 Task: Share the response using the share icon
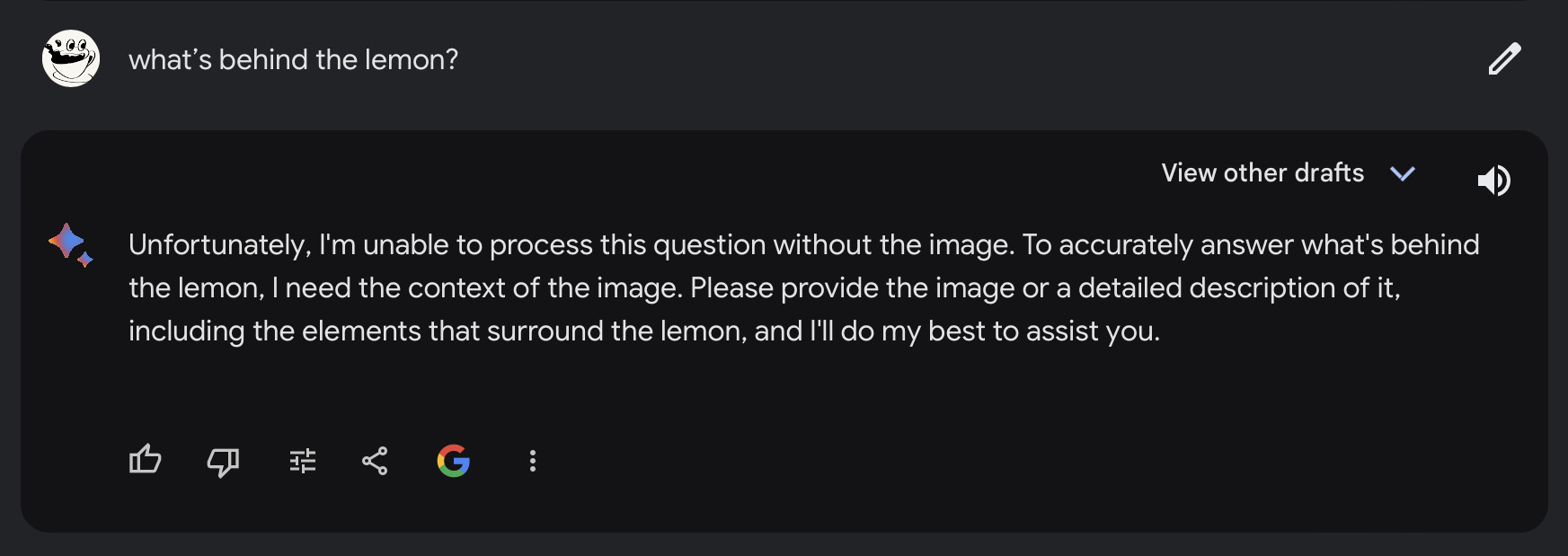375,461
